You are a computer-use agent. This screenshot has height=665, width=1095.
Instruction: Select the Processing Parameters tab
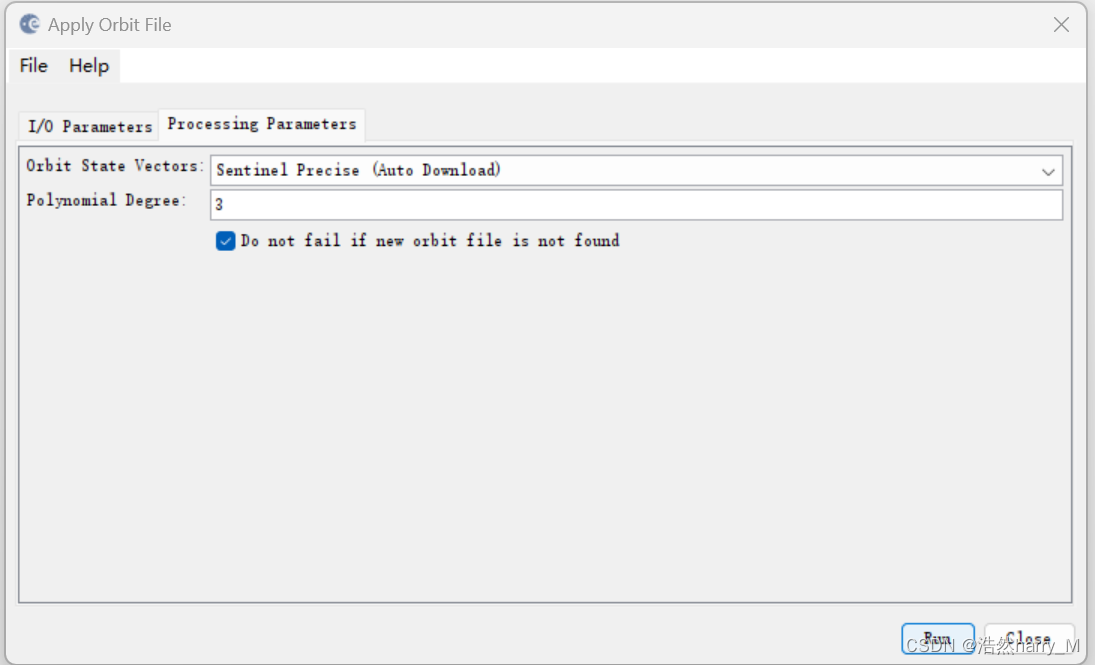pos(262,124)
